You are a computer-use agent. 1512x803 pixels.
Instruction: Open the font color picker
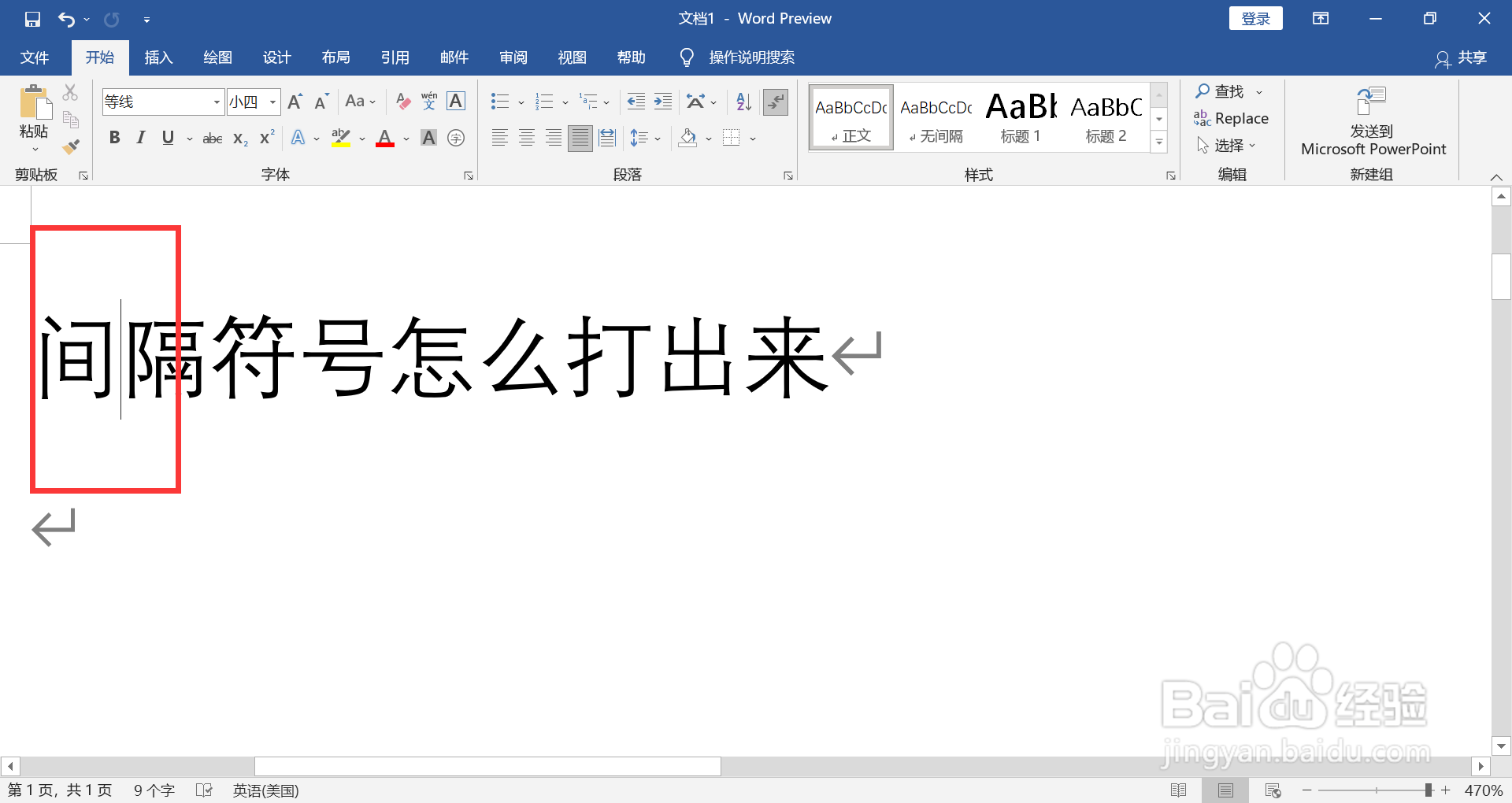tap(384, 138)
